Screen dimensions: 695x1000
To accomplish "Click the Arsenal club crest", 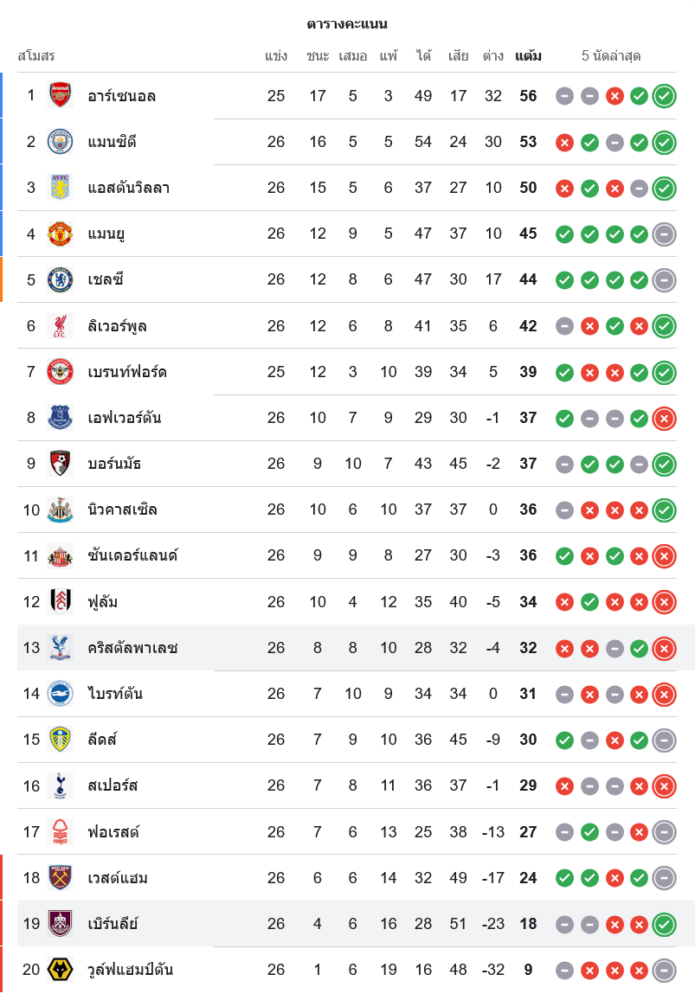I will tap(61, 95).
